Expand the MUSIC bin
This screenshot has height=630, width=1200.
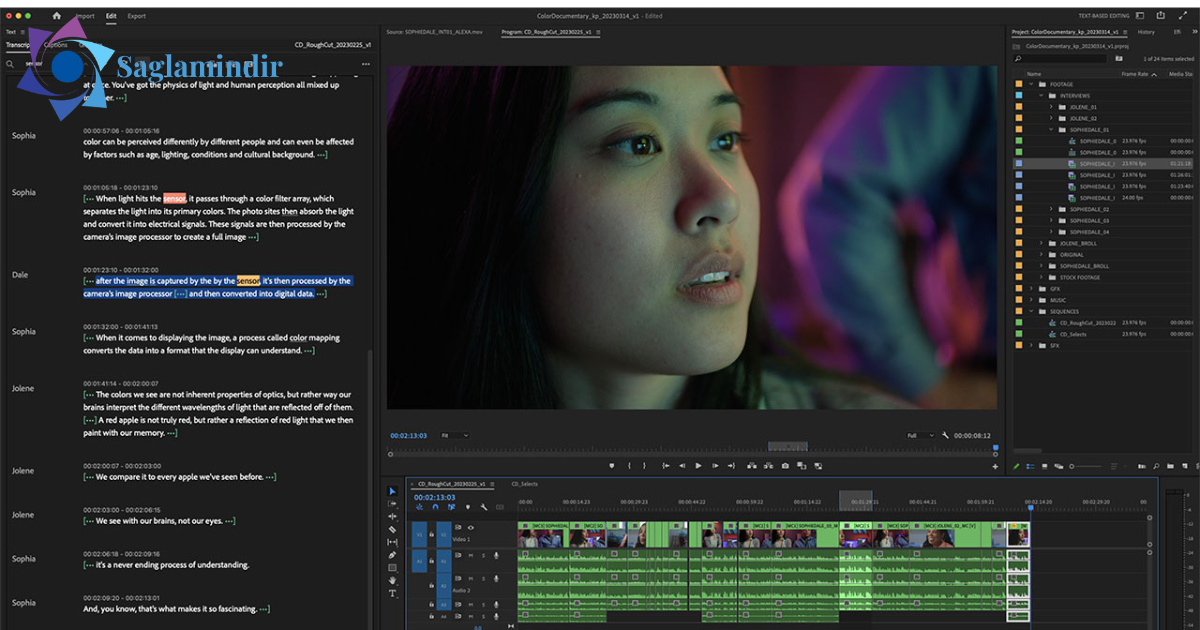pyautogui.click(x=1031, y=300)
